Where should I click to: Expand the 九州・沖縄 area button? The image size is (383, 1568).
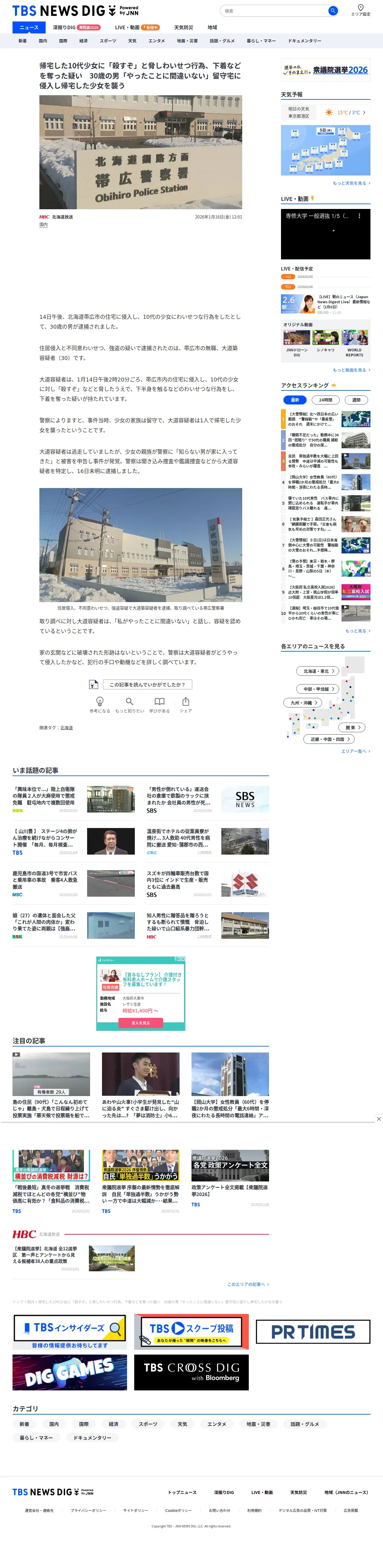pyautogui.click(x=303, y=702)
